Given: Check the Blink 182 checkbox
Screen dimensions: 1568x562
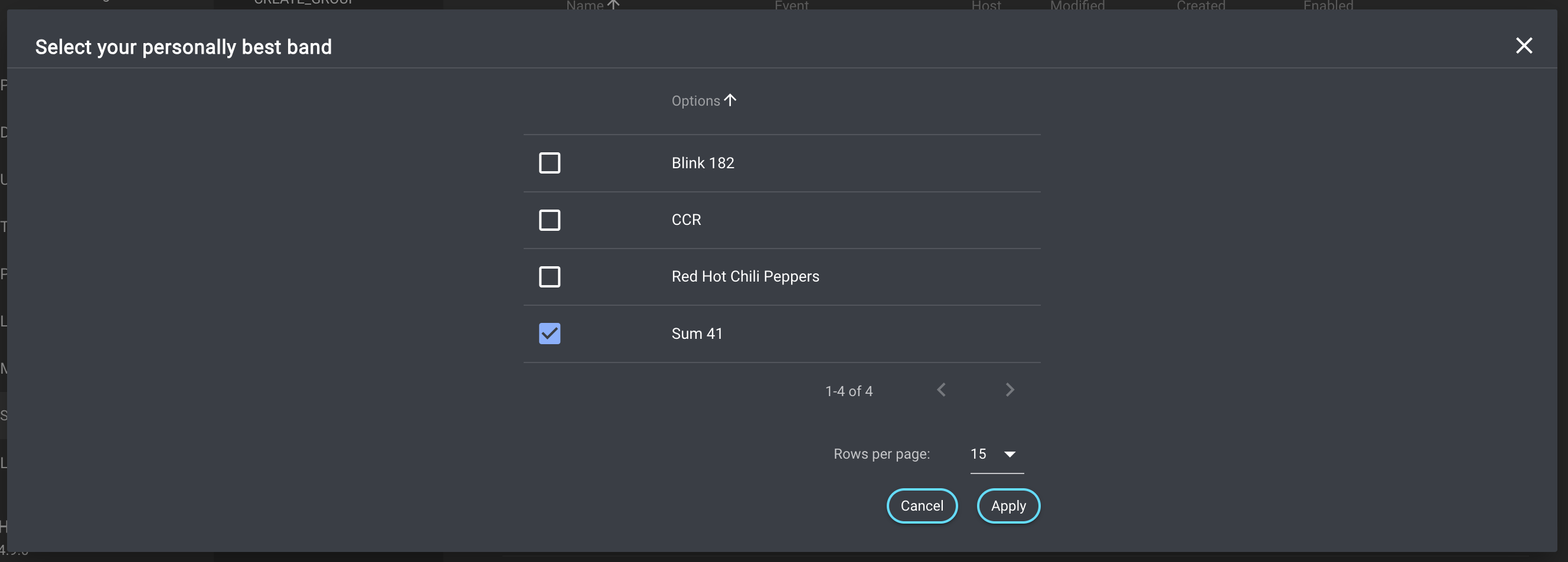Looking at the screenshot, I should (x=549, y=163).
